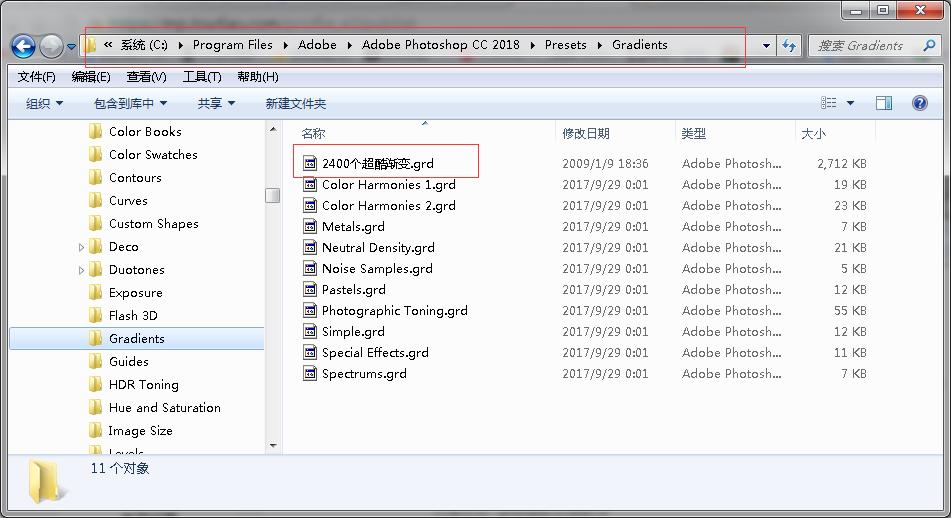Open the 共享 dropdown
The height and width of the screenshot is (518, 951).
point(216,104)
